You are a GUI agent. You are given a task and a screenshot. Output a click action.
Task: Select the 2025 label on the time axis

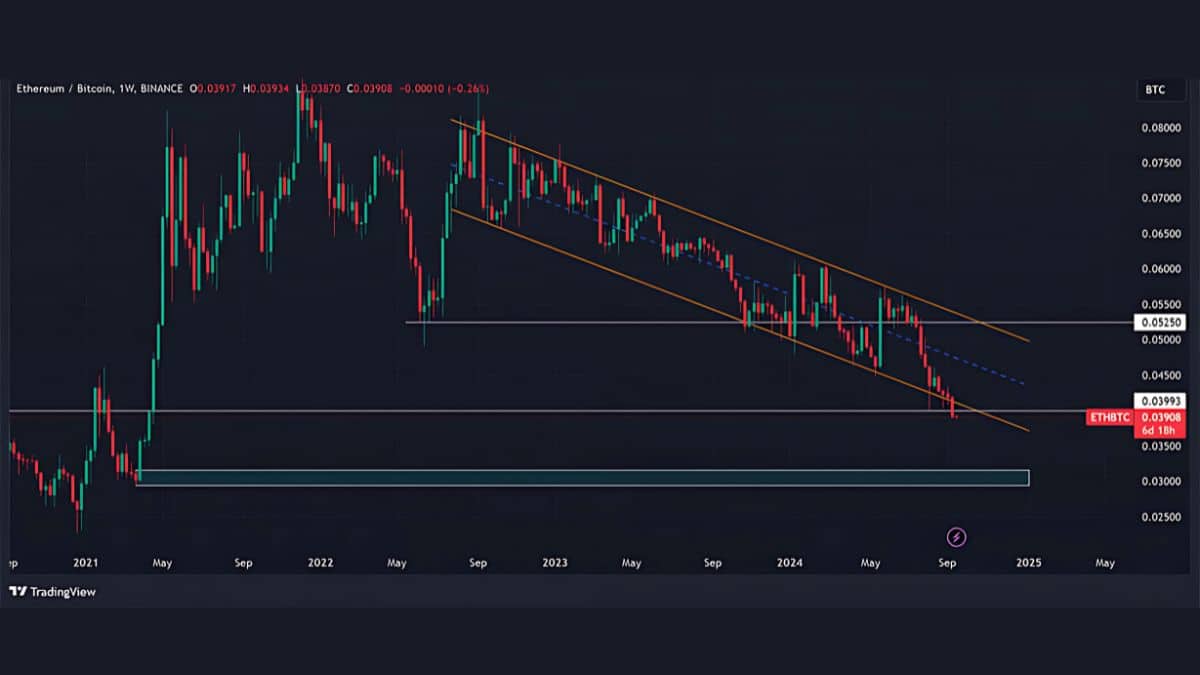click(1030, 563)
